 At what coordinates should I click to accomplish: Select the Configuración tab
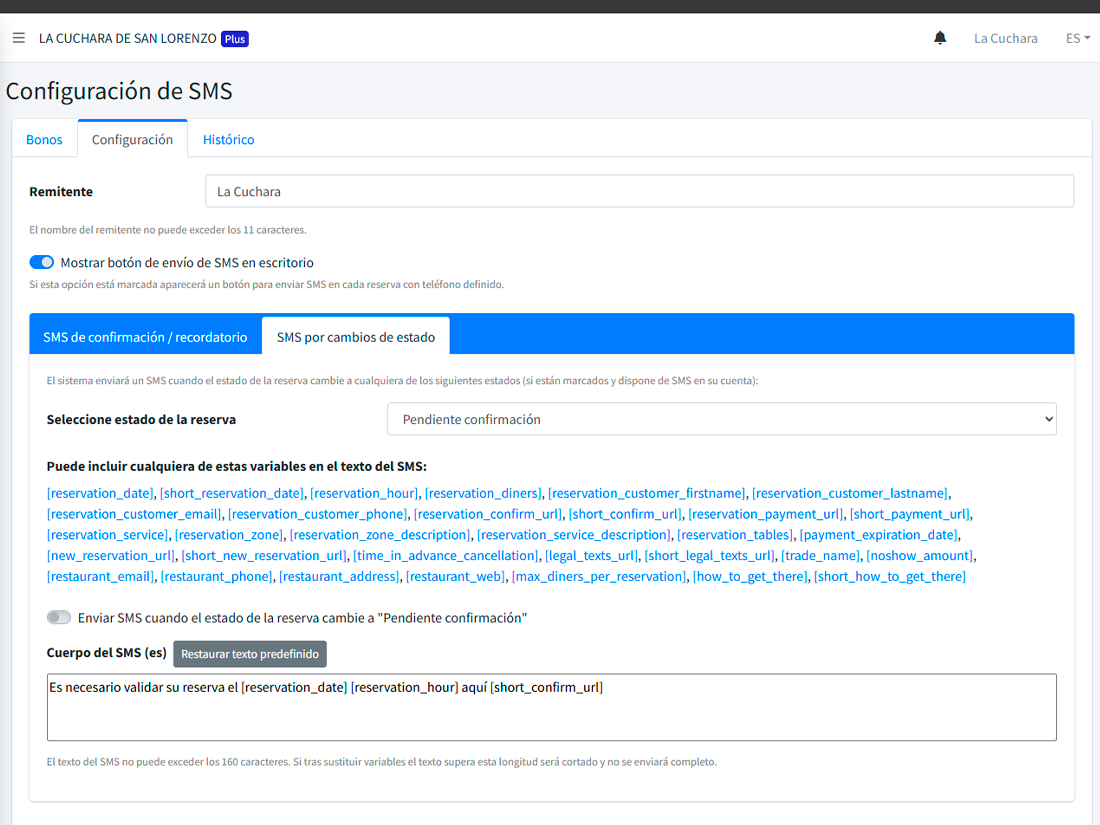pyautogui.click(x=132, y=139)
